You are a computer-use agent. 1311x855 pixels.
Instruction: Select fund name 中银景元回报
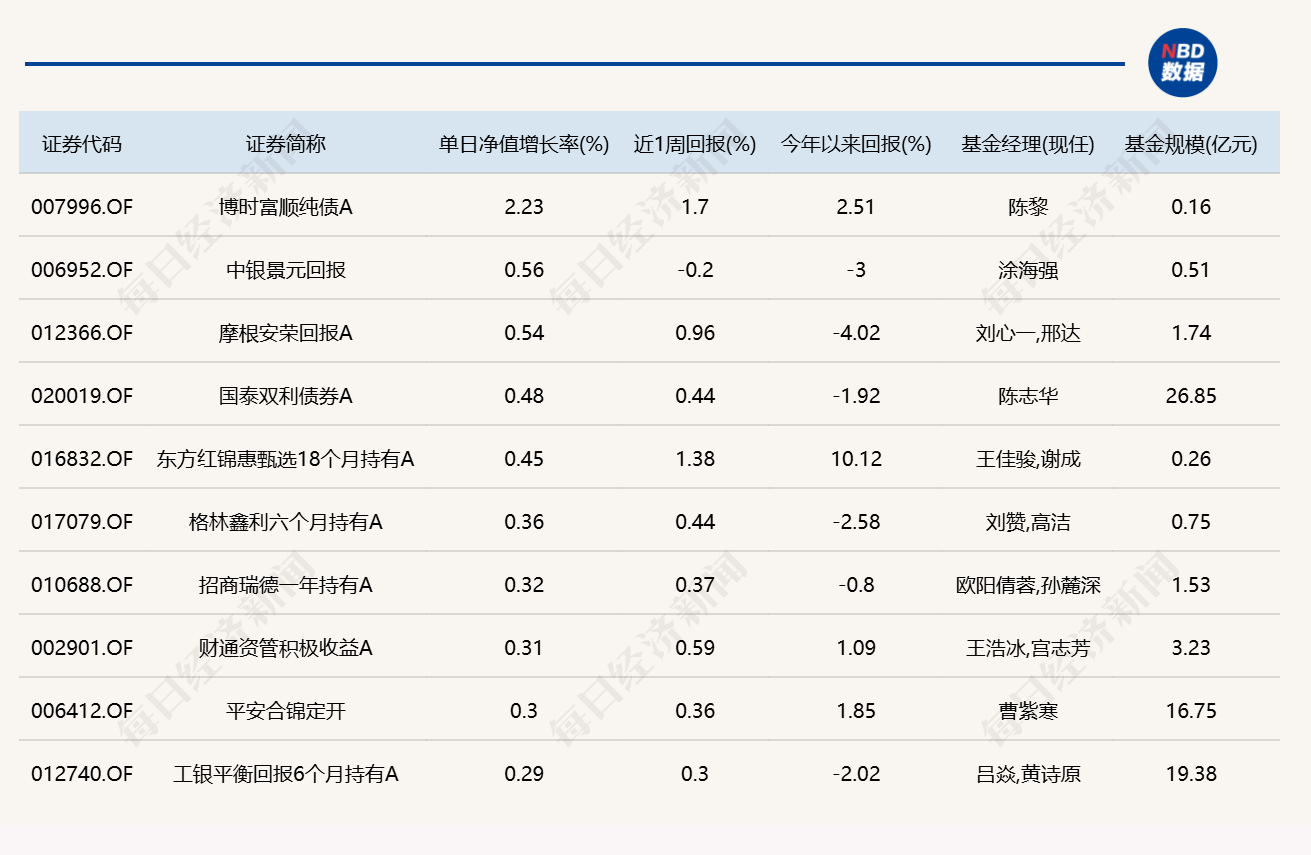(x=286, y=270)
